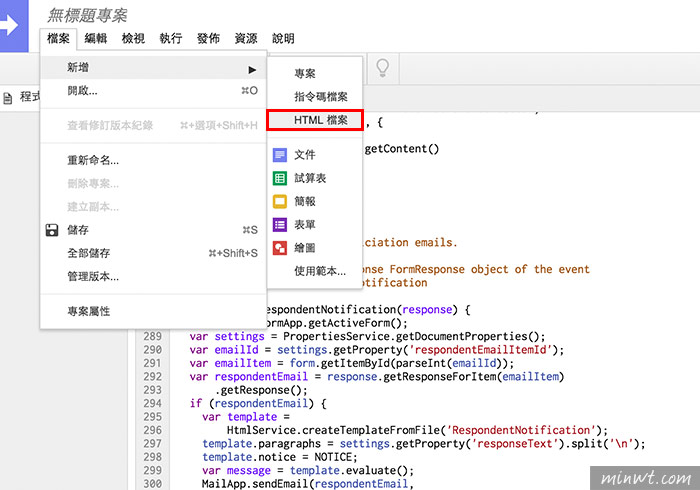Click line number 295 in gutter
The image size is (700, 490).
pyautogui.click(x=153, y=417)
